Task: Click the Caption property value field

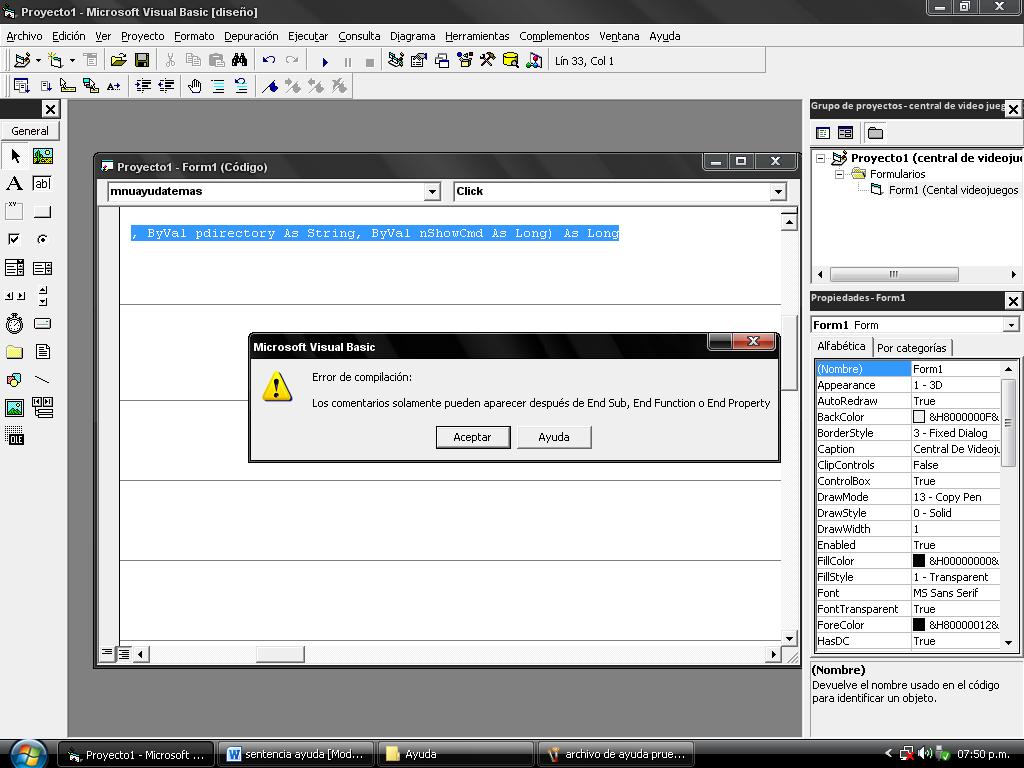Action: [x=955, y=449]
